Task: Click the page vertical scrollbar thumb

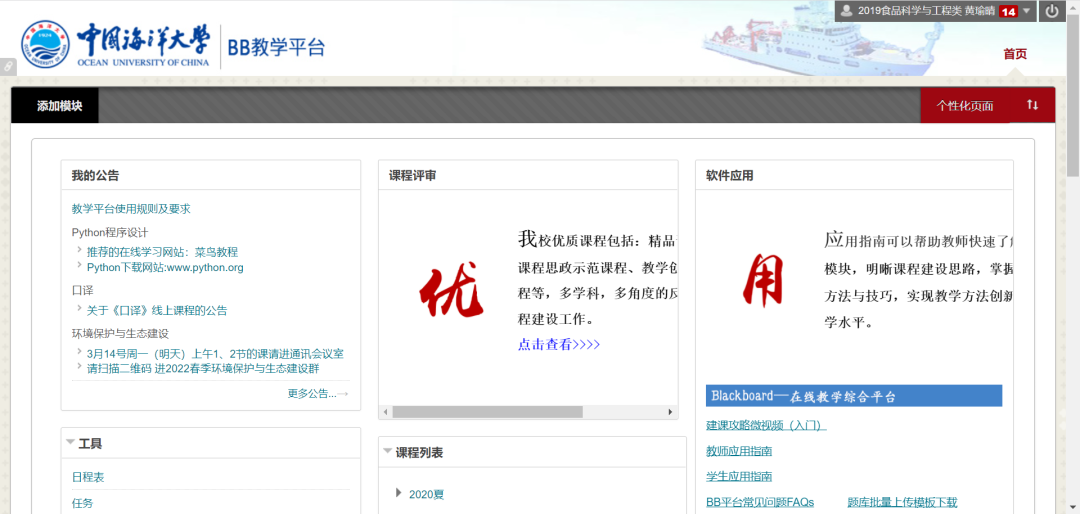Action: (x=1072, y=96)
